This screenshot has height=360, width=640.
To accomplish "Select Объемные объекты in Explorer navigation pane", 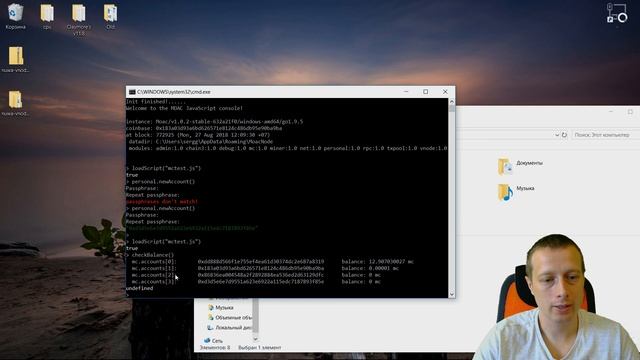I will point(229,317).
